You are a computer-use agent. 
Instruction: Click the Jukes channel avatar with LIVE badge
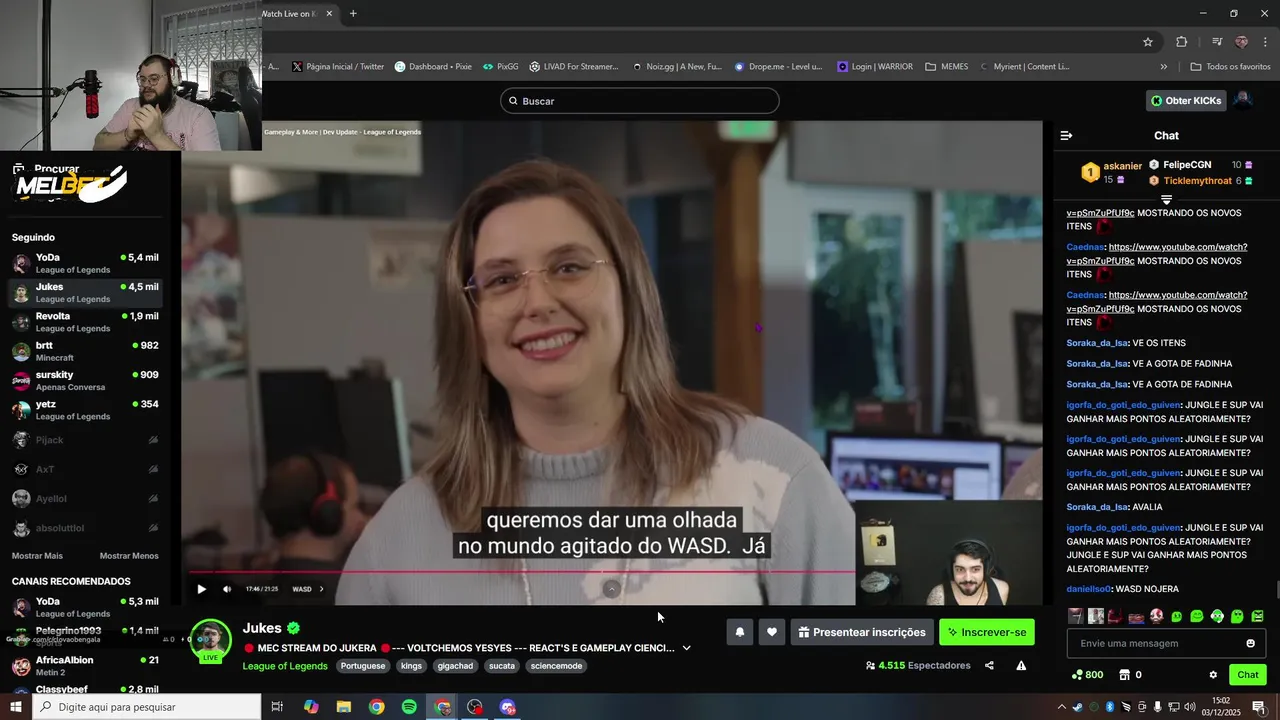211,641
